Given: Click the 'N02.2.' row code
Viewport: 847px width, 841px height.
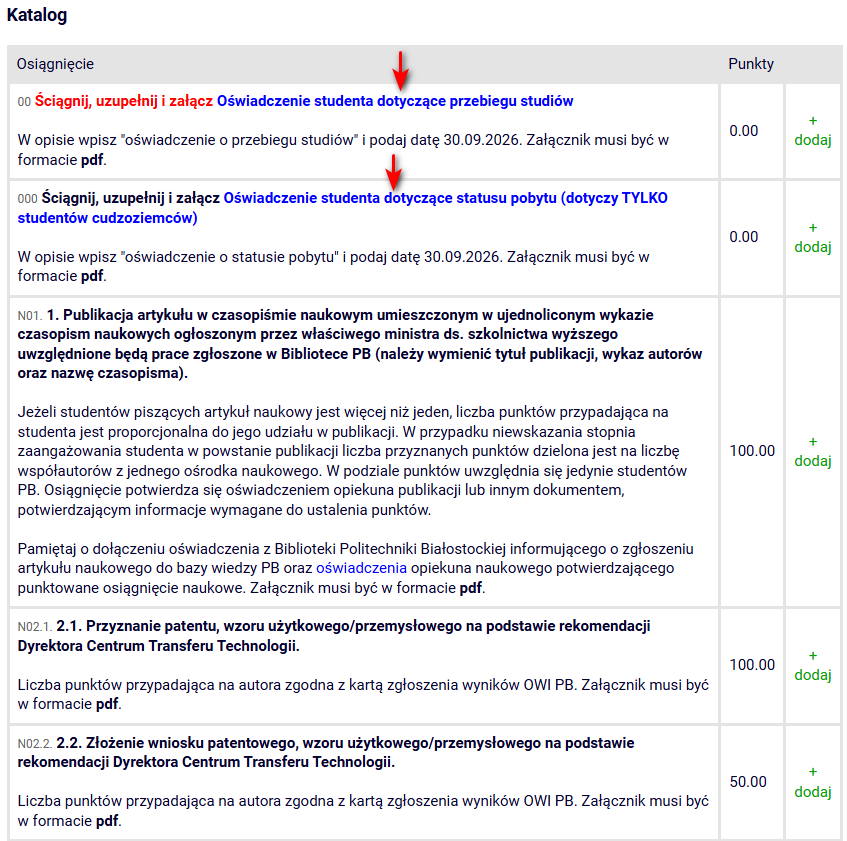Looking at the screenshot, I should pyautogui.click(x=35, y=744).
